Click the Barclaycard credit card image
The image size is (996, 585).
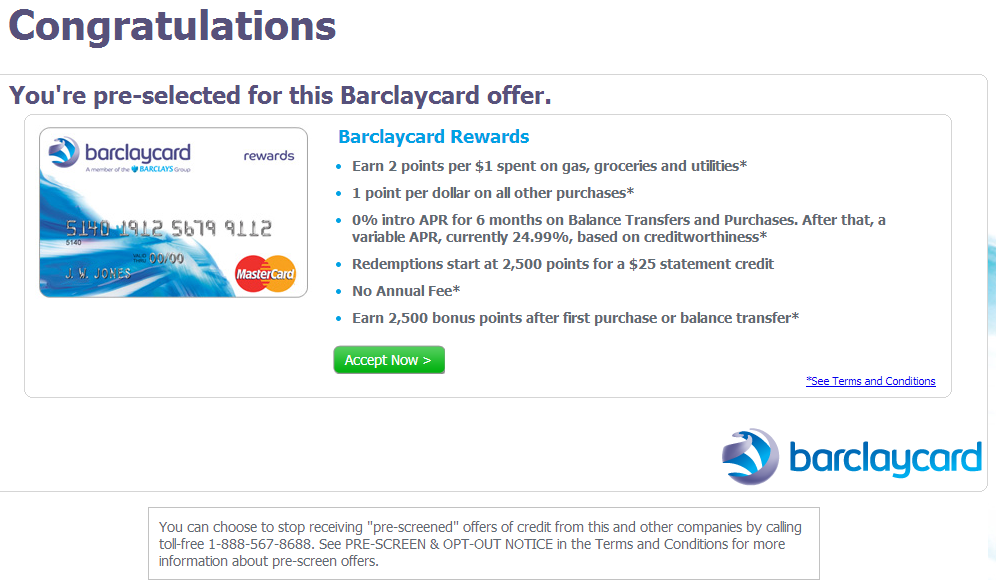173,212
